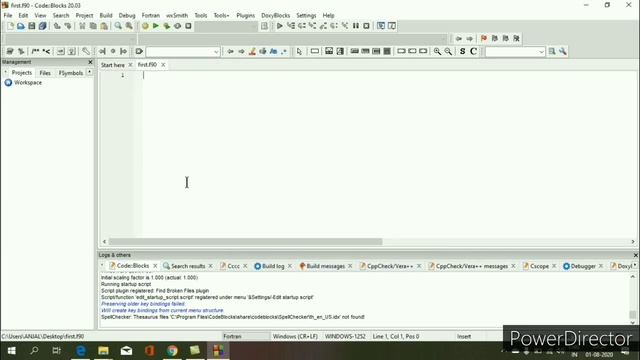Open the search text combo box near wrench
This screenshot has width=640, height=360.
pos(515,52)
